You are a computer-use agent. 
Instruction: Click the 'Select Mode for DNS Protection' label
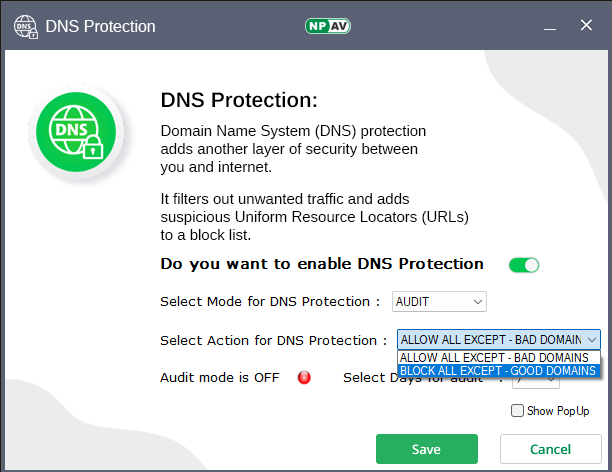click(x=270, y=302)
